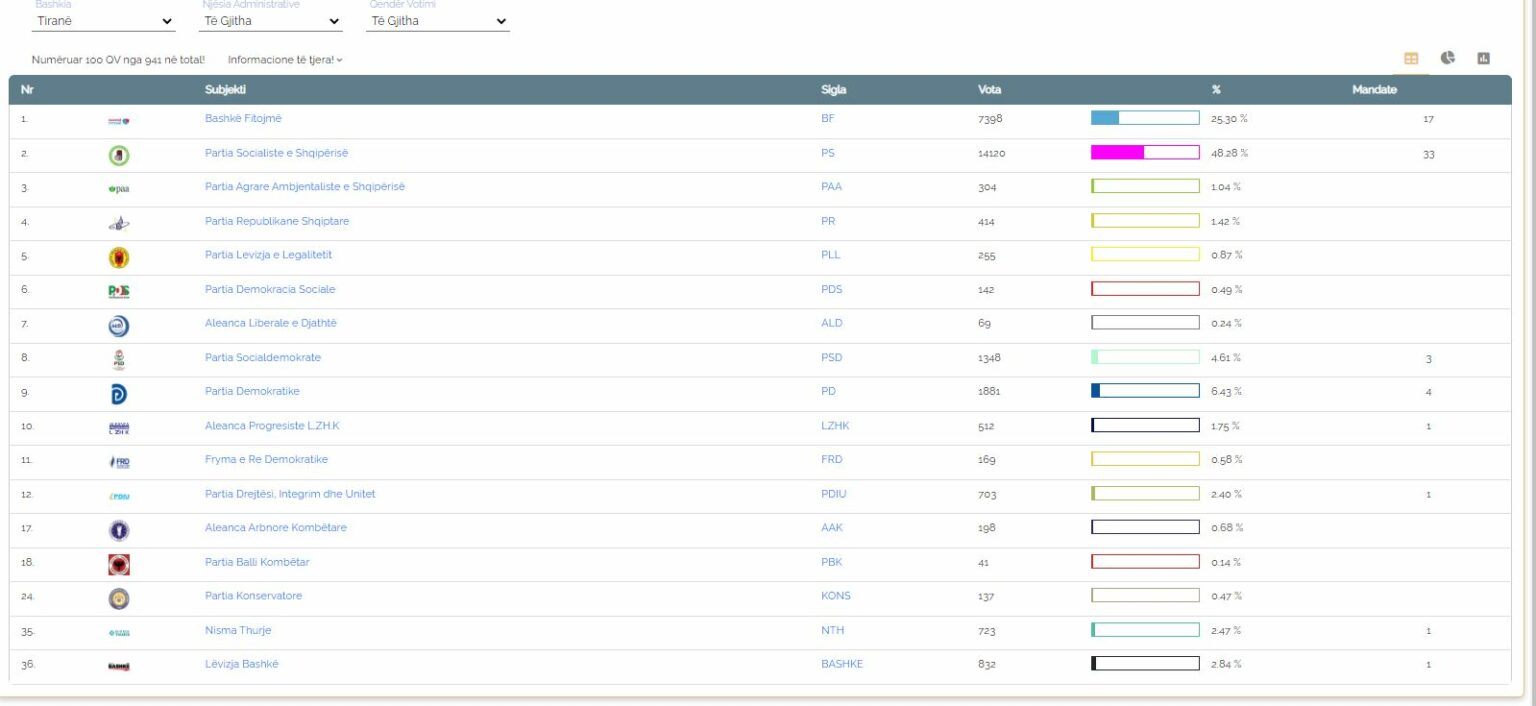Open Bashkë Fitojmë link
Viewport: 1536px width, 706px height.
[x=243, y=118]
